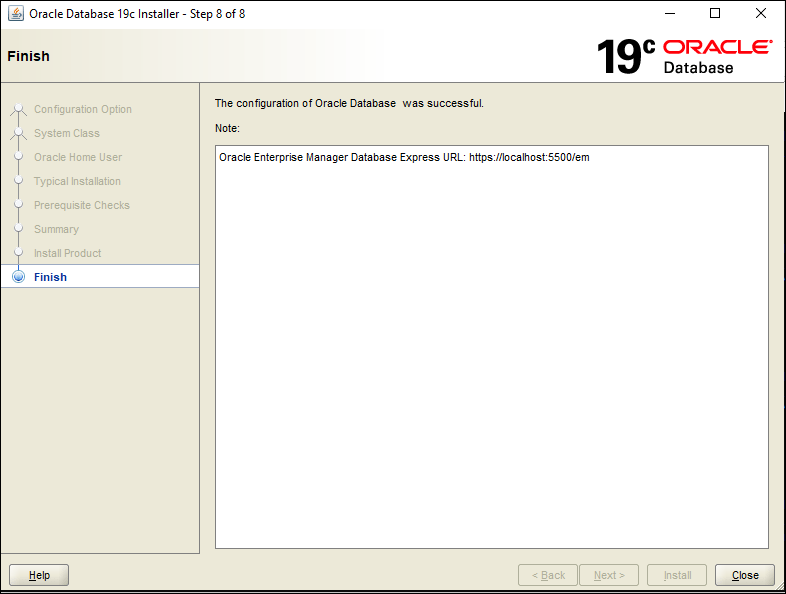Viewport: 786px width, 594px height.
Task: Click the Java installer icon in title bar
Action: pos(16,14)
